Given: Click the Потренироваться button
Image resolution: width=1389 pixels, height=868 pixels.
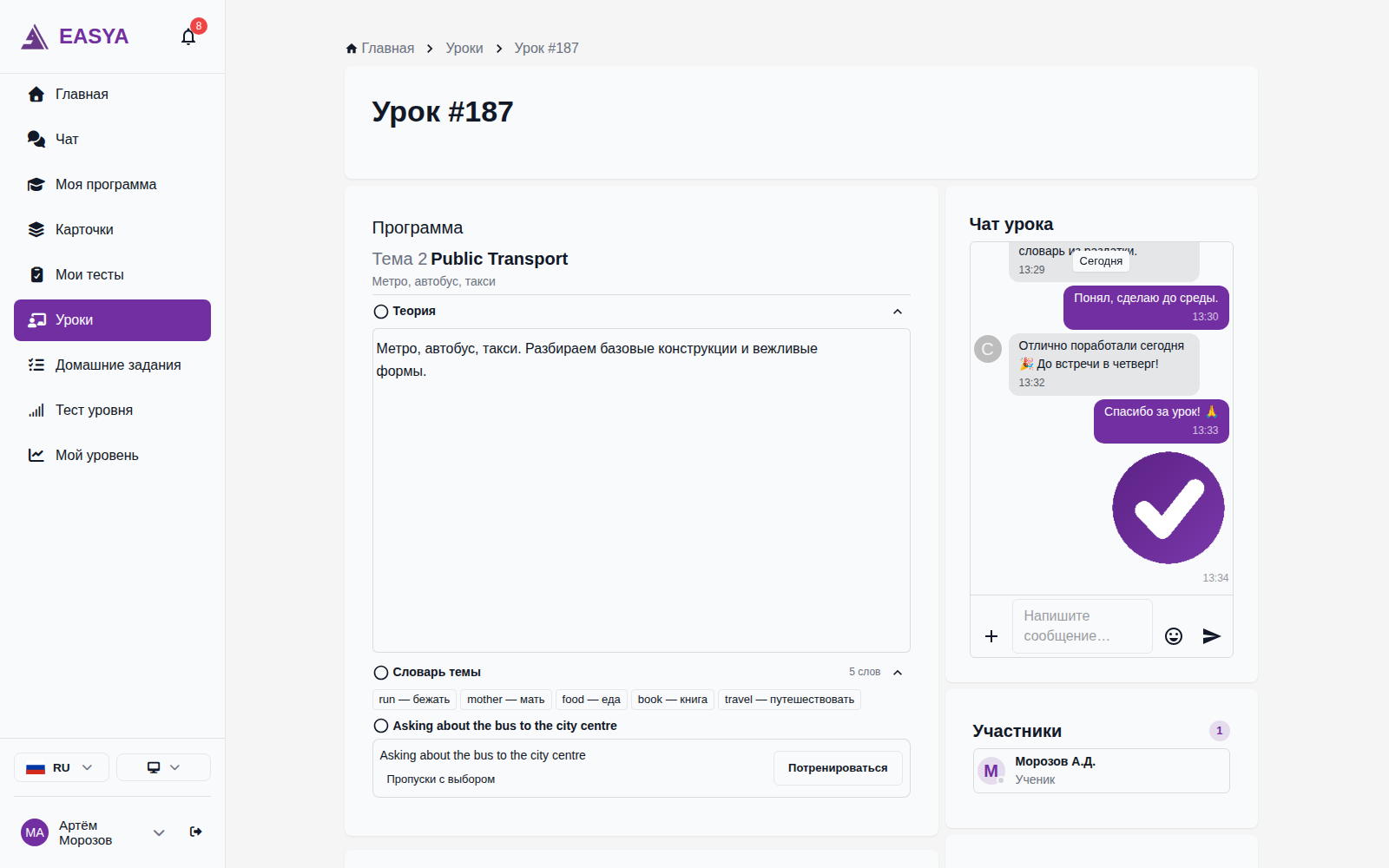Looking at the screenshot, I should [838, 768].
